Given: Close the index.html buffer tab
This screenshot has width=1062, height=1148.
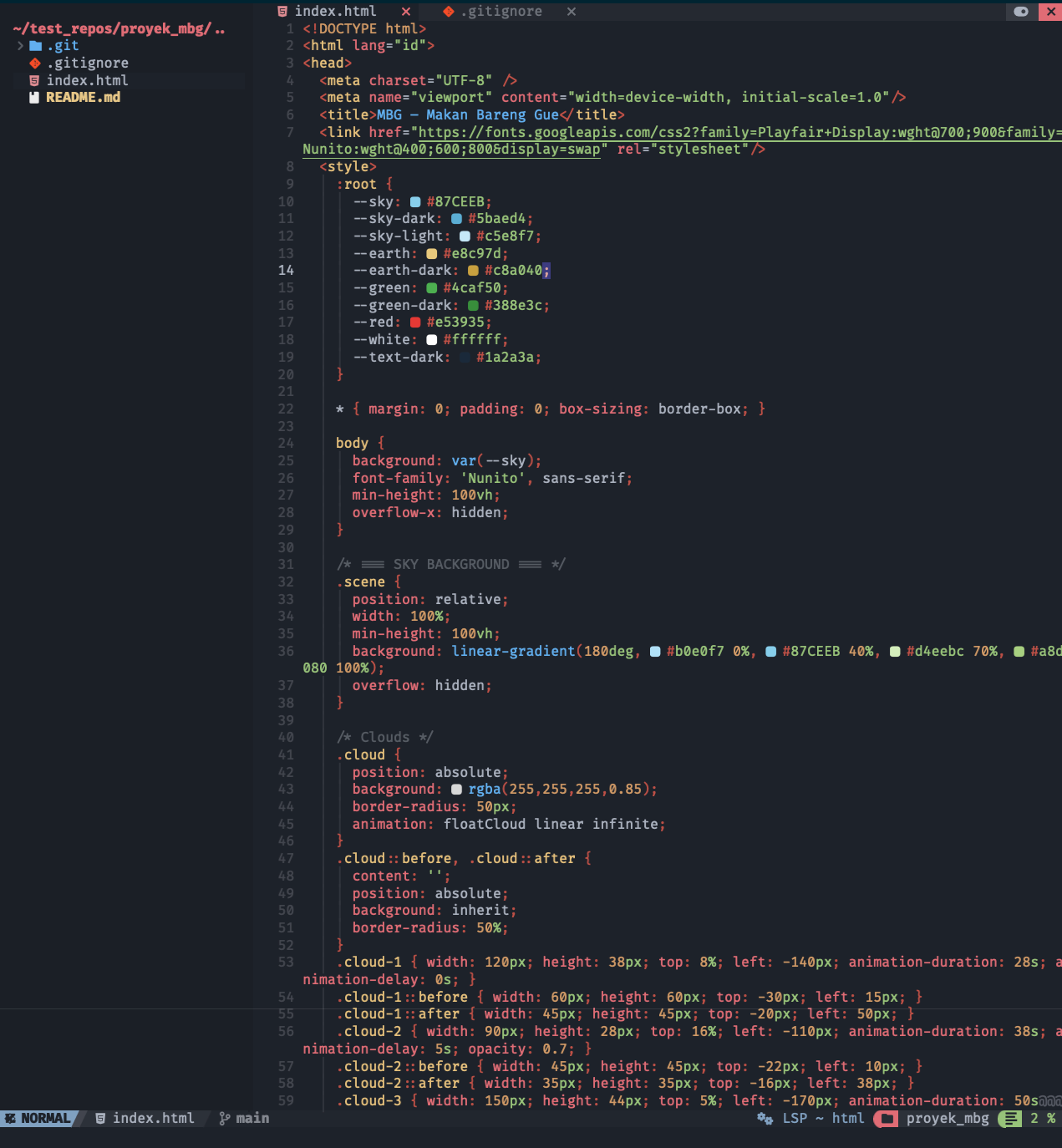Looking at the screenshot, I should [x=406, y=12].
